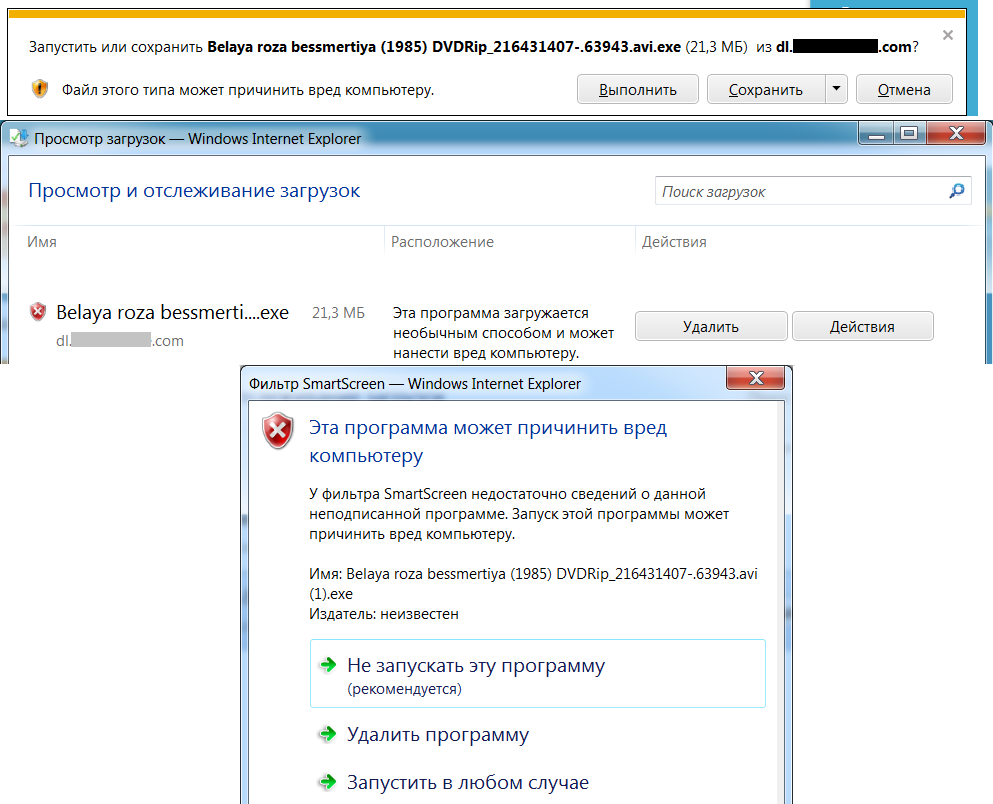Click the Расположение column header

[442, 242]
